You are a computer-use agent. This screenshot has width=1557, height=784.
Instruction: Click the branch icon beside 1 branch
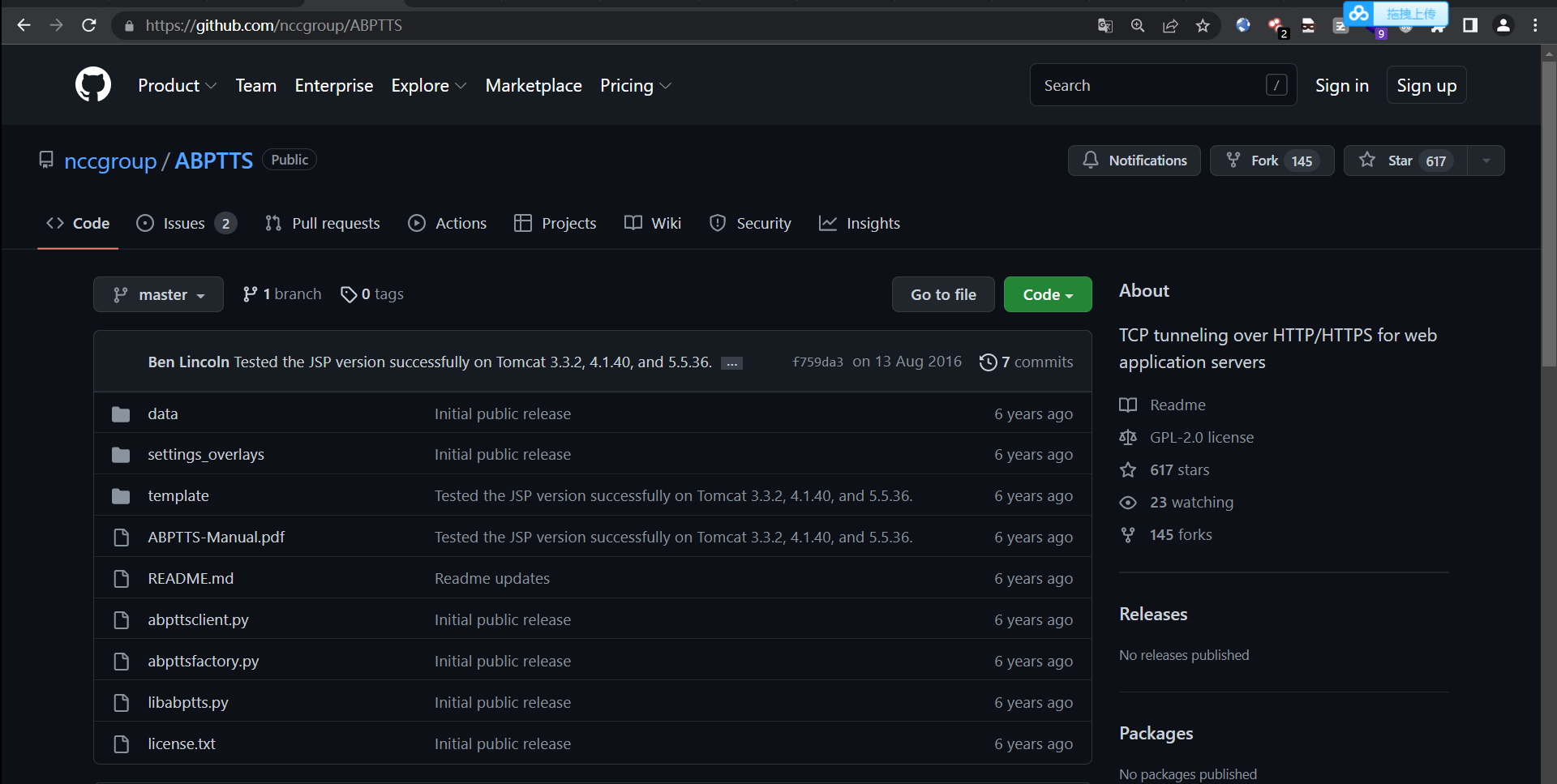click(250, 294)
